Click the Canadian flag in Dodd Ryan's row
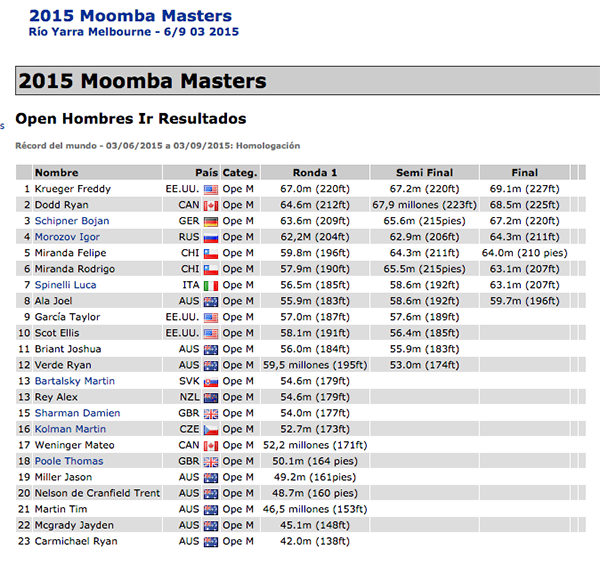 [x=210, y=205]
